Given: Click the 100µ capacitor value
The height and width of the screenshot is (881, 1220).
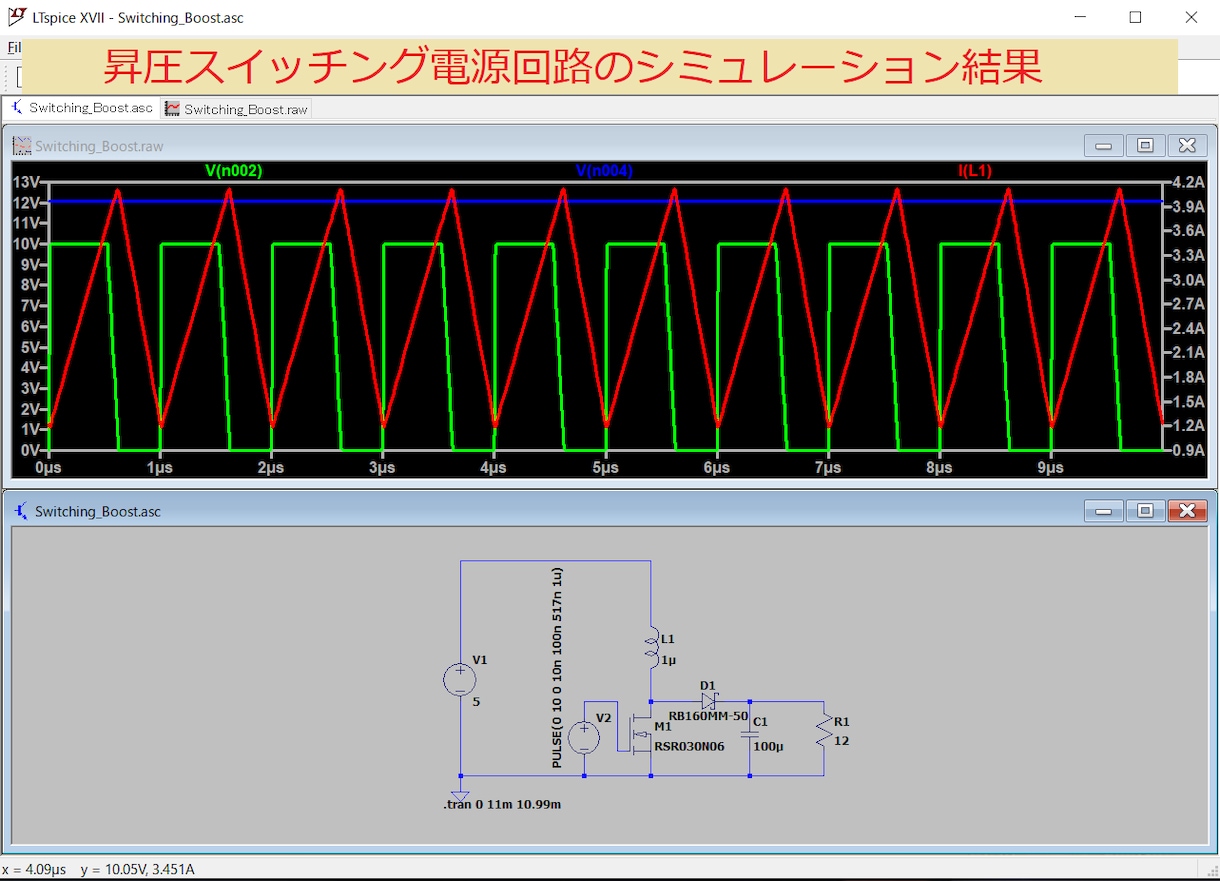Looking at the screenshot, I should tap(769, 746).
